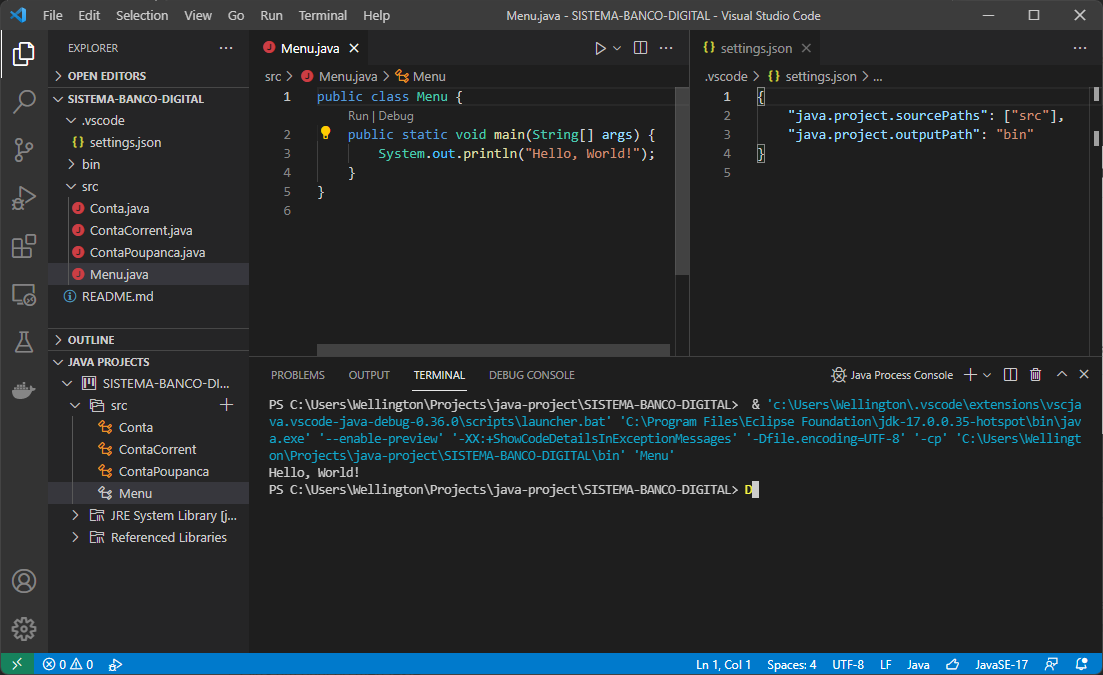
Task: Click the horizontal scrollbar of Menu.java editor
Action: point(493,350)
